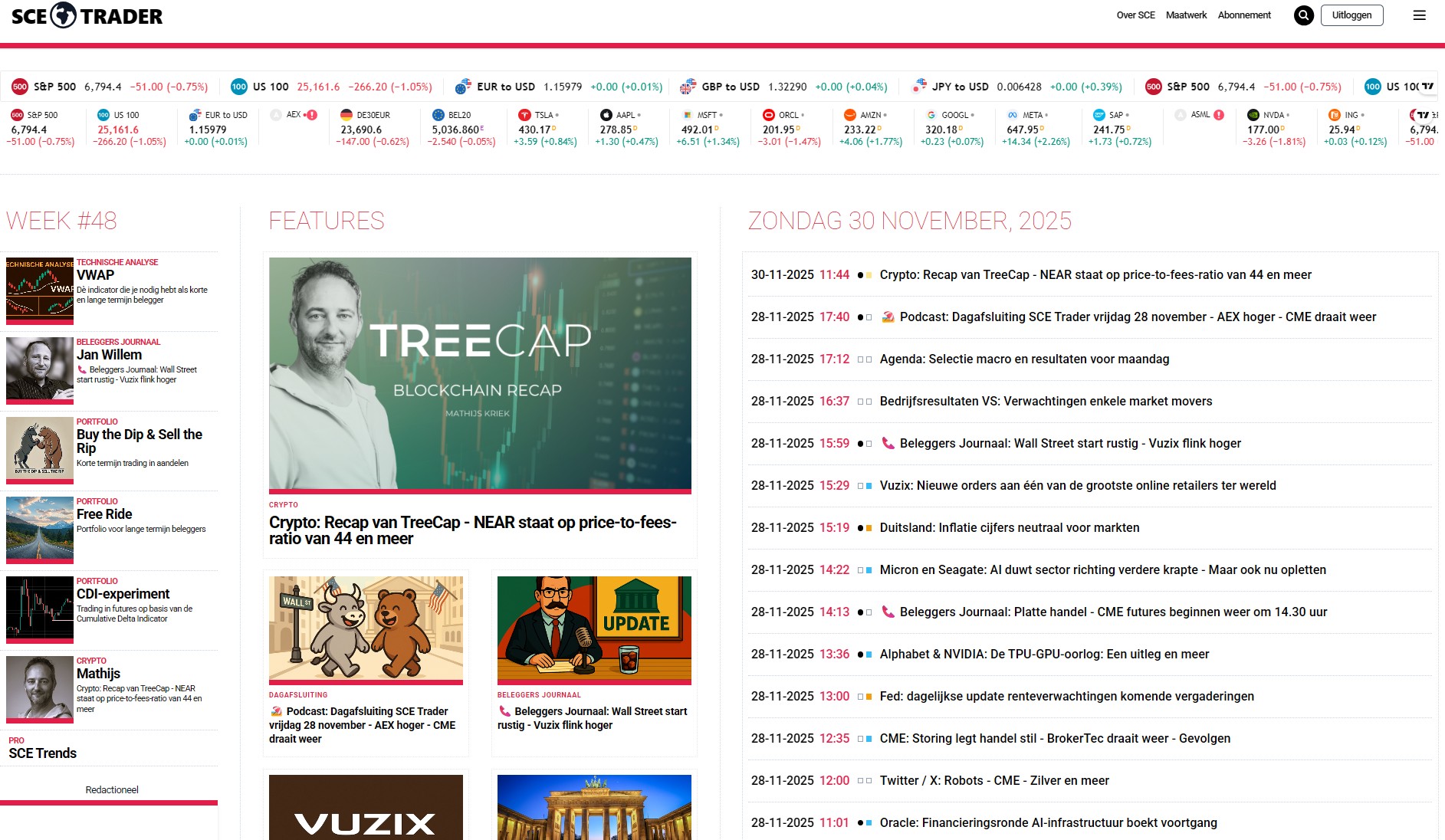Open the hamburger menu icon
Image resolution: width=1445 pixels, height=840 pixels.
(1420, 15)
